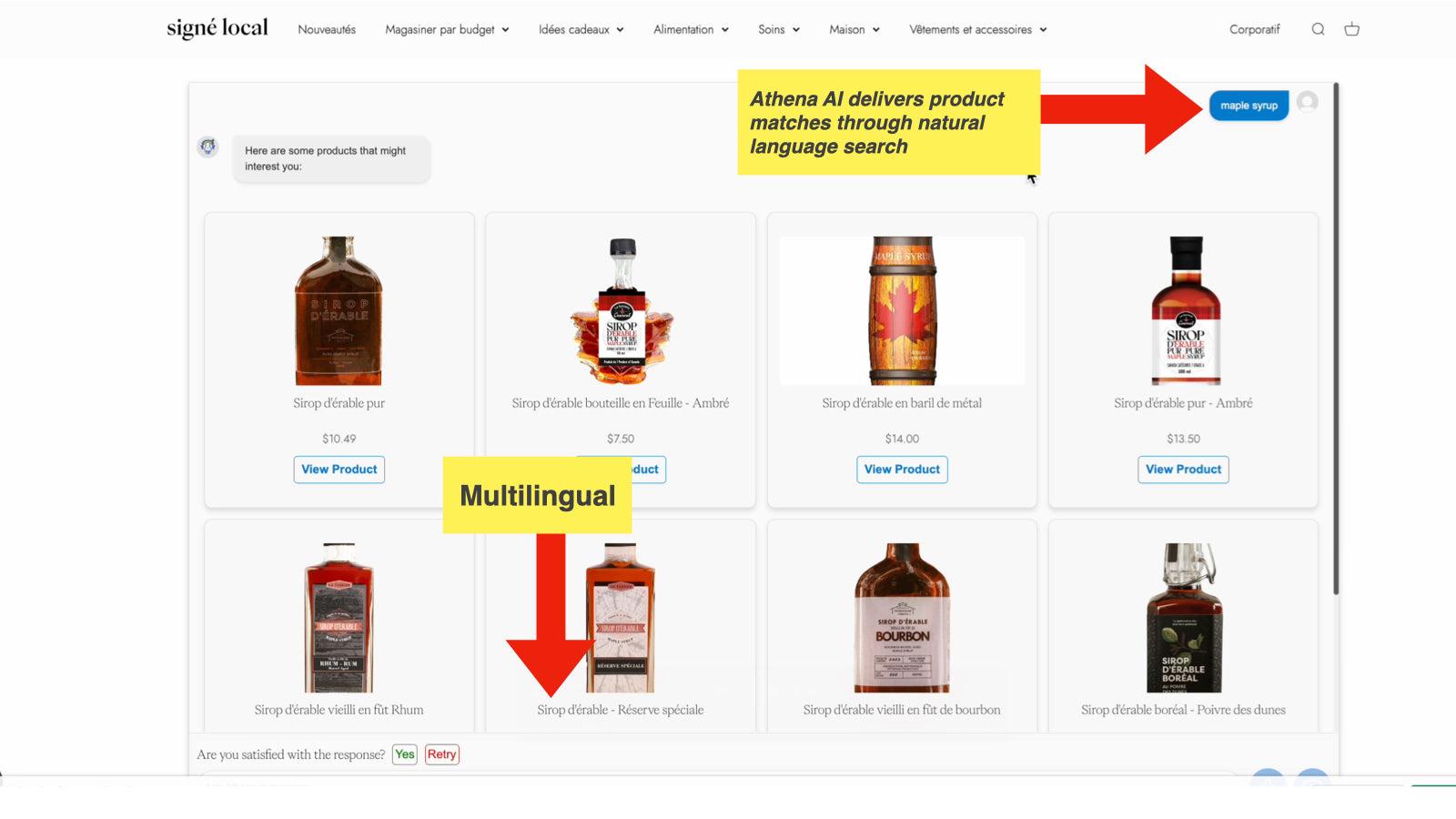1456x819 pixels.
Task: Click the signé local logo
Action: pyautogui.click(x=216, y=27)
